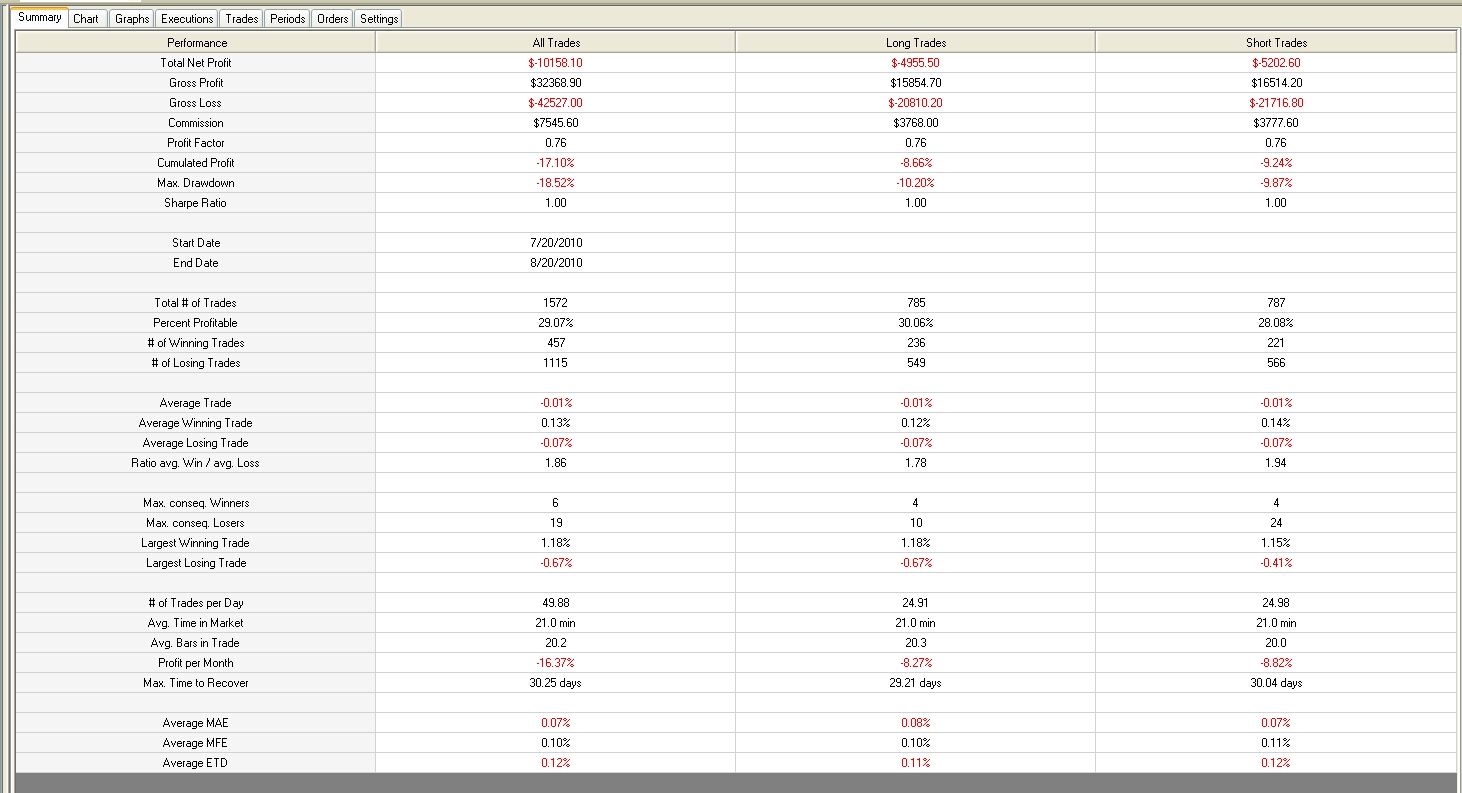Select the 'Average ETD' row label
This screenshot has width=1462, height=793.
tap(196, 763)
